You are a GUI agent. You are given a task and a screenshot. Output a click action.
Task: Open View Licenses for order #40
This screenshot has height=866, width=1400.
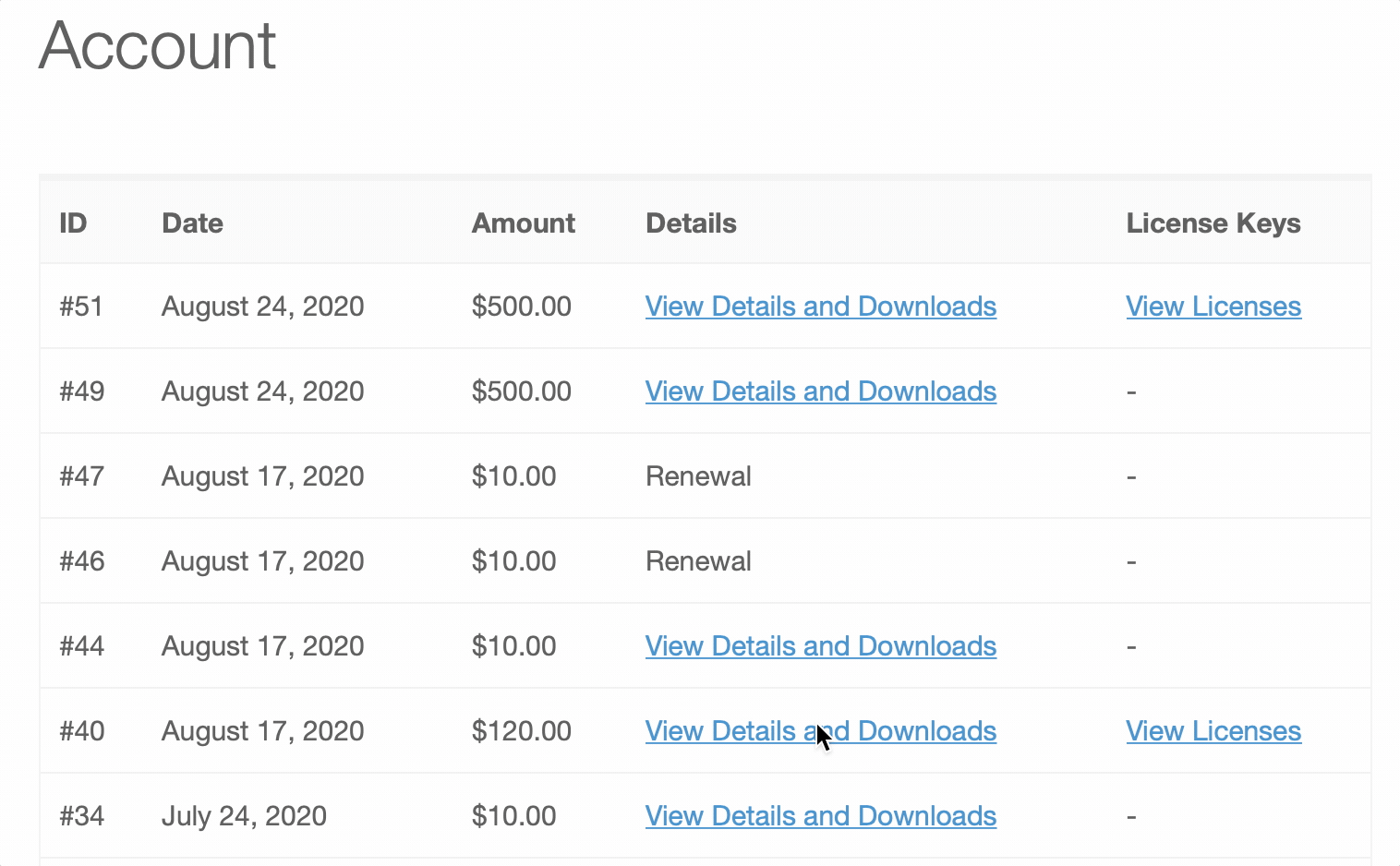coord(1213,731)
